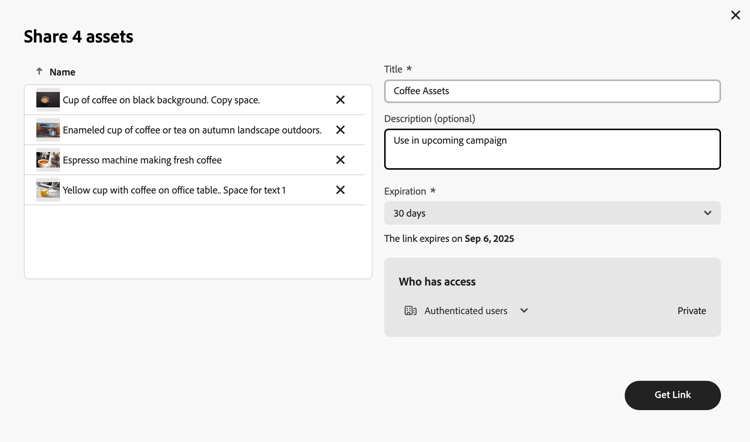Image resolution: width=750 pixels, height=442 pixels.
Task: Sort assets by the Name column header
Action: pyautogui.click(x=62, y=72)
